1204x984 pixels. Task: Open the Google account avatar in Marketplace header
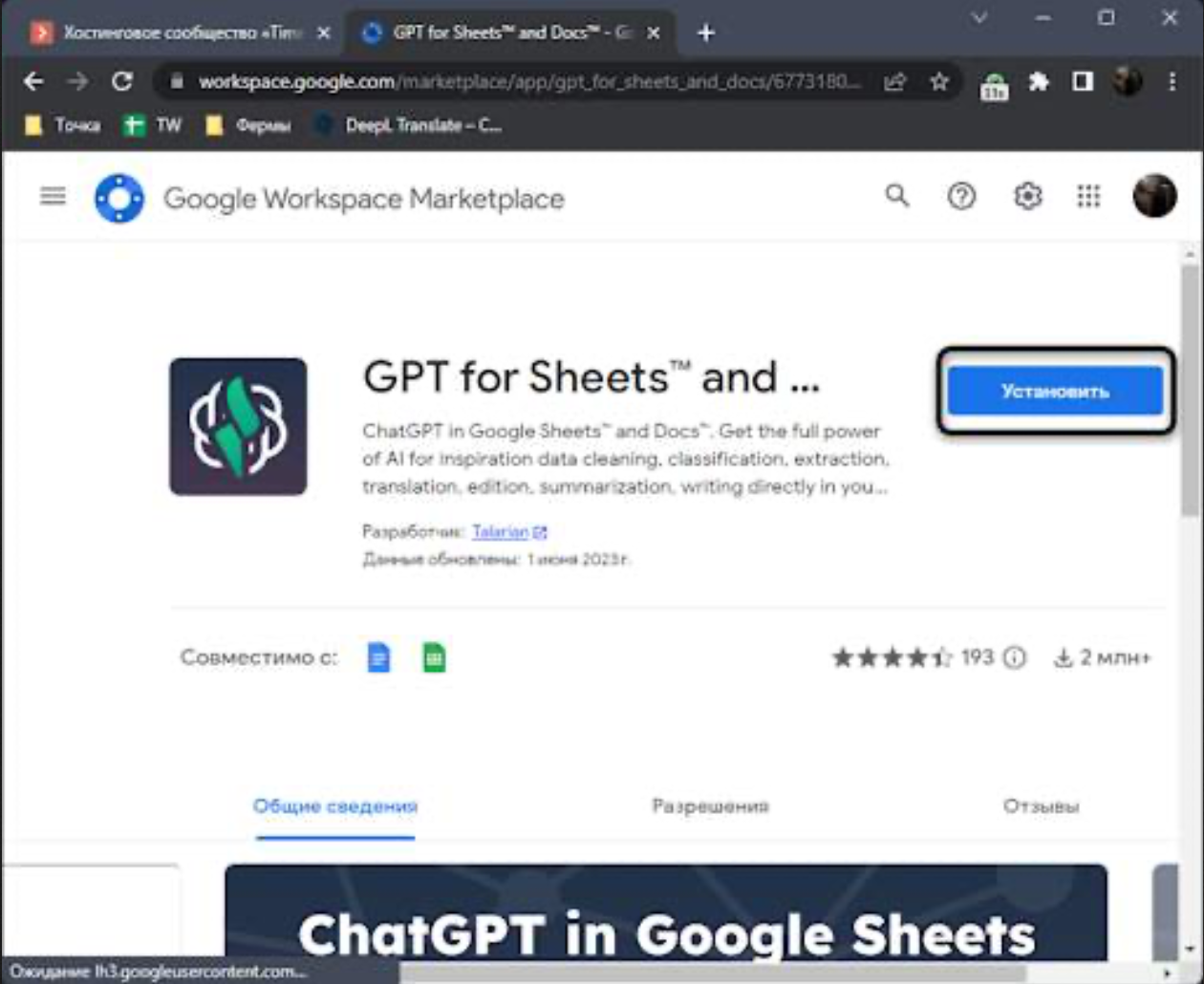pyautogui.click(x=1154, y=196)
